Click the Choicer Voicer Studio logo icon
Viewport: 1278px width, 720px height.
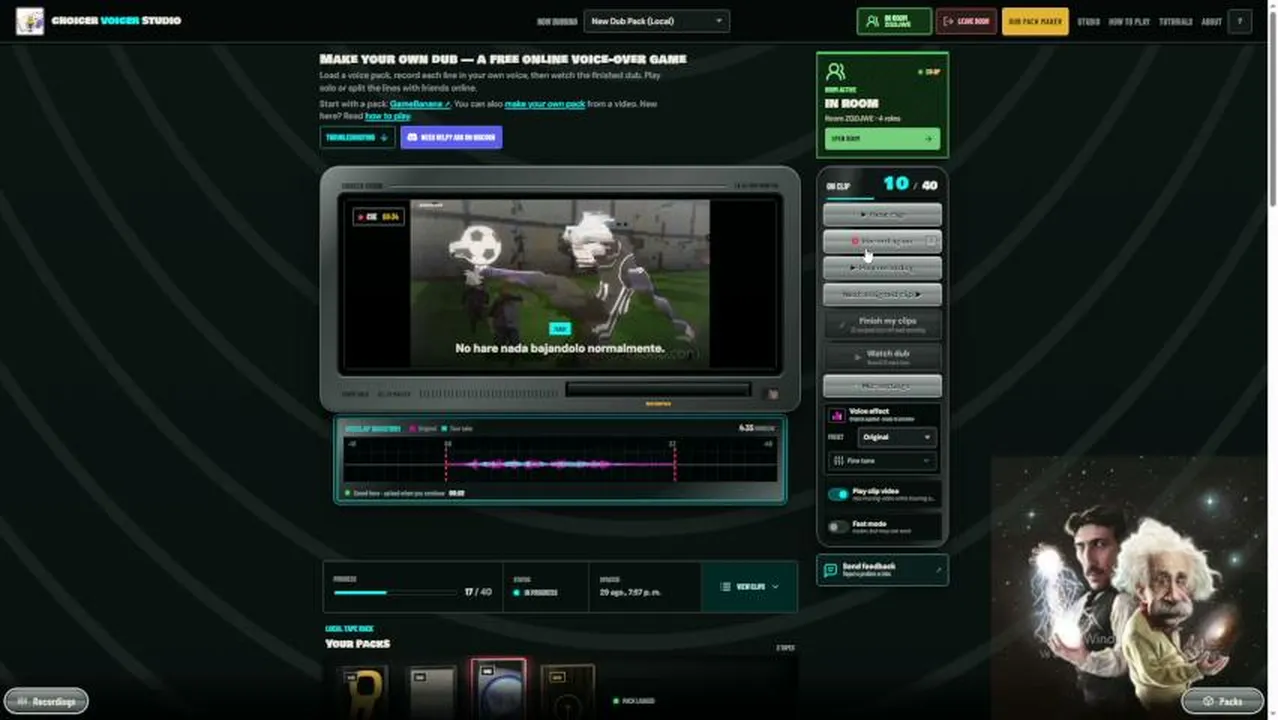pyautogui.click(x=30, y=21)
